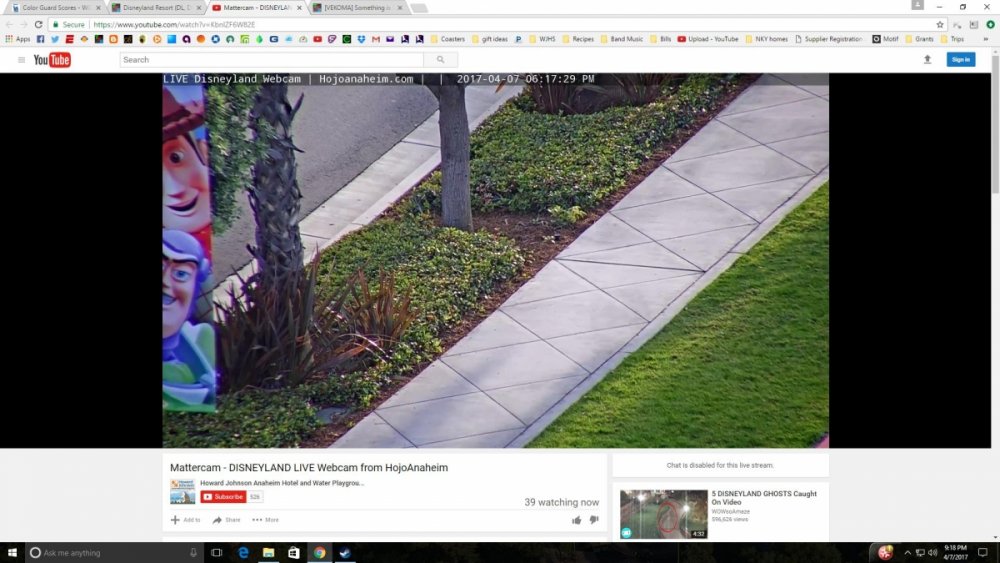Open the 5 Disneyland Ghosts video thumbnail
Viewport: 1000px width, 563px height.
click(664, 514)
